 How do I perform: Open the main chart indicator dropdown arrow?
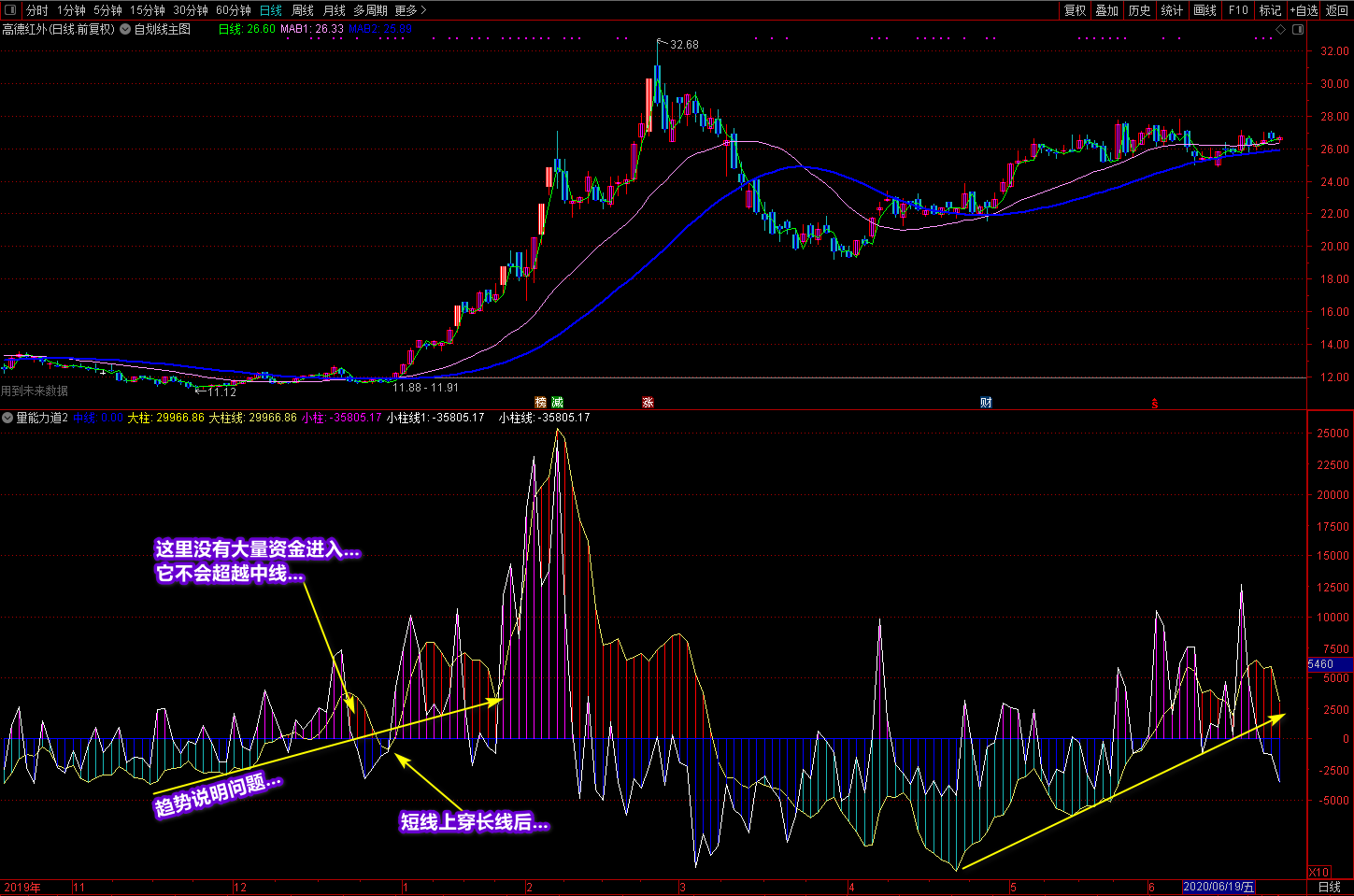coord(125,29)
